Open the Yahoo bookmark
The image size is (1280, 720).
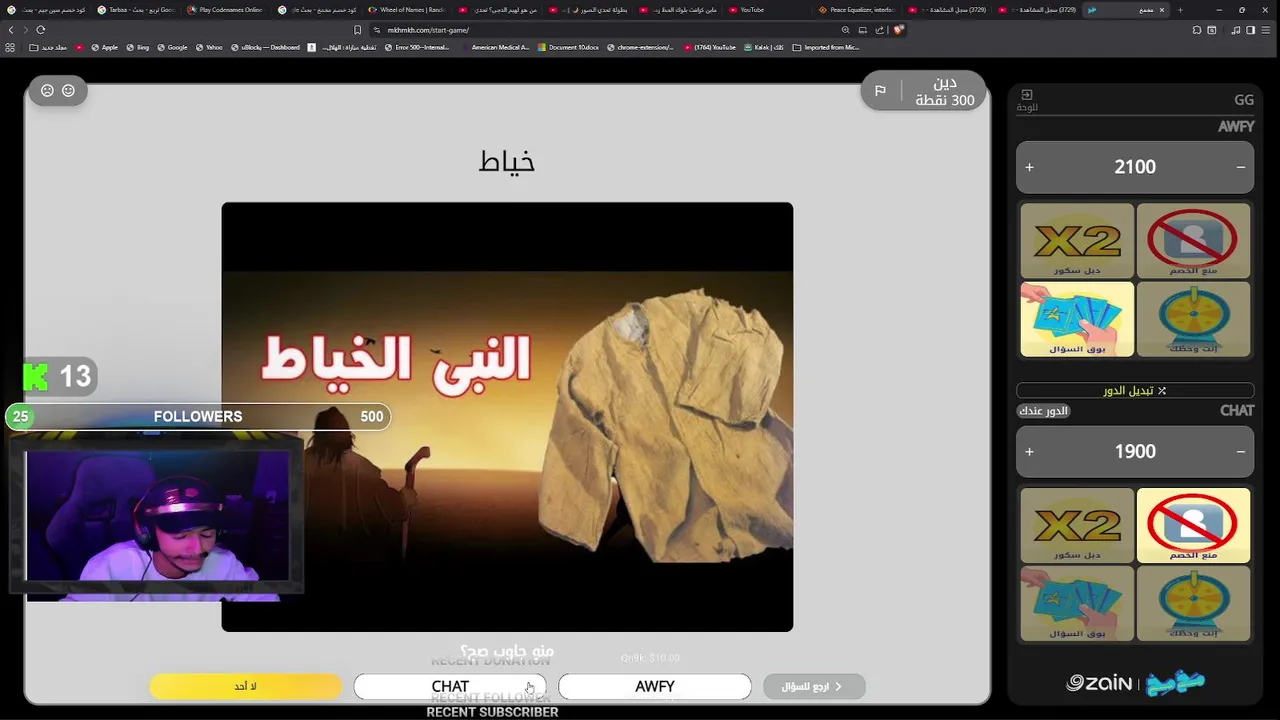click(x=209, y=47)
